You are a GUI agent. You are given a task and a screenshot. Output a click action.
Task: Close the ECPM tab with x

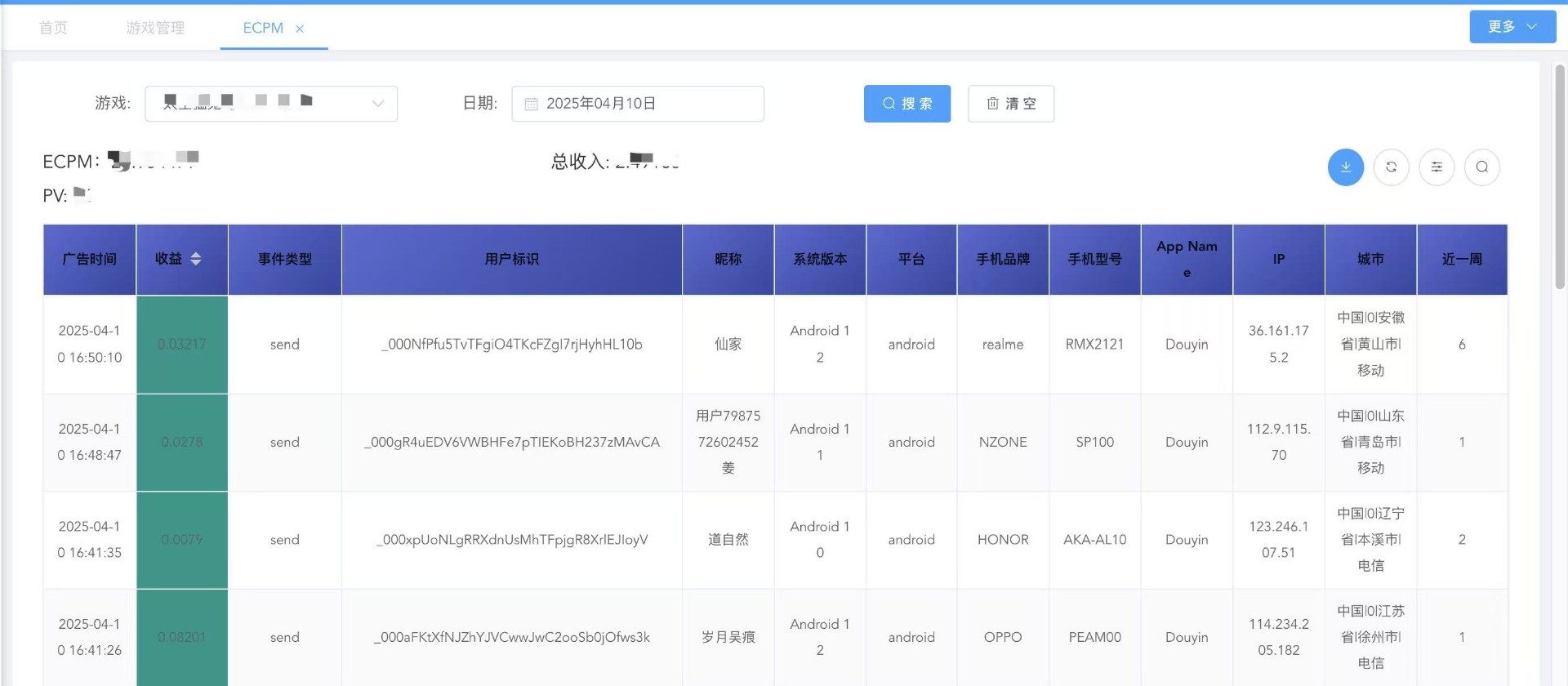pyautogui.click(x=300, y=29)
